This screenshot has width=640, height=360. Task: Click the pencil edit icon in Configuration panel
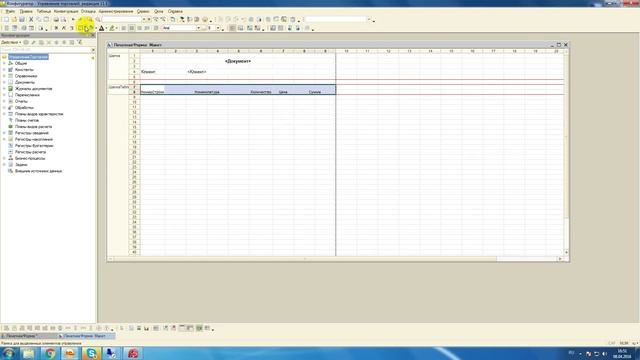pyautogui.click(x=33, y=42)
